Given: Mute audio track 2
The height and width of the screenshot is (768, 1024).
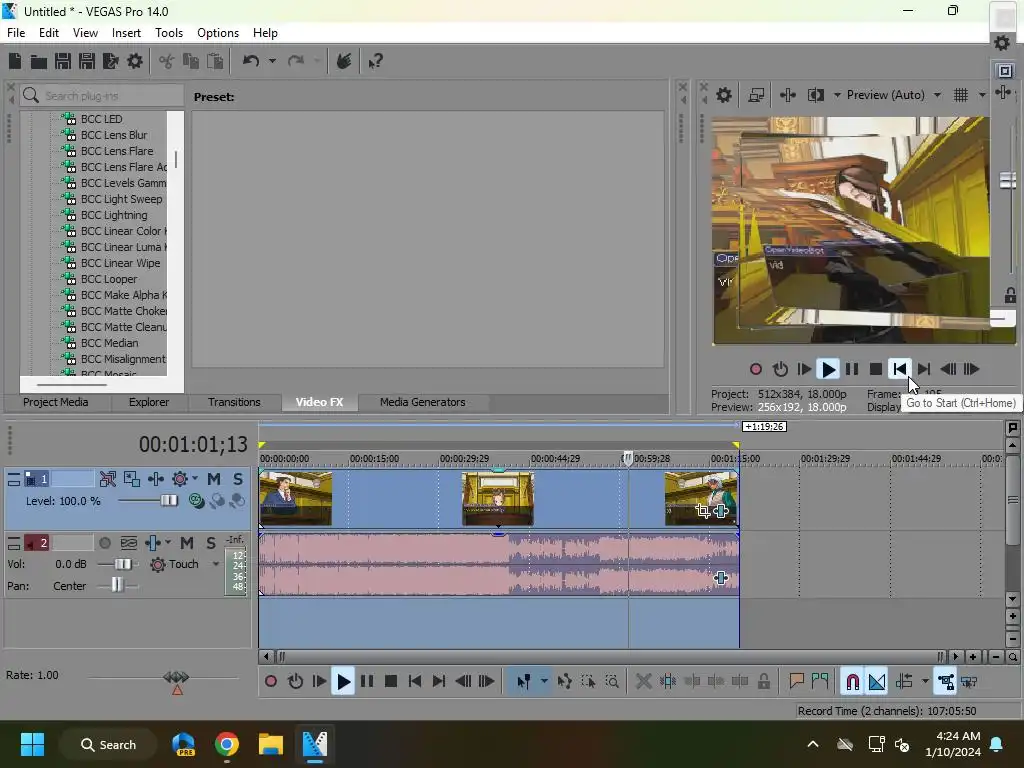Looking at the screenshot, I should [x=187, y=543].
